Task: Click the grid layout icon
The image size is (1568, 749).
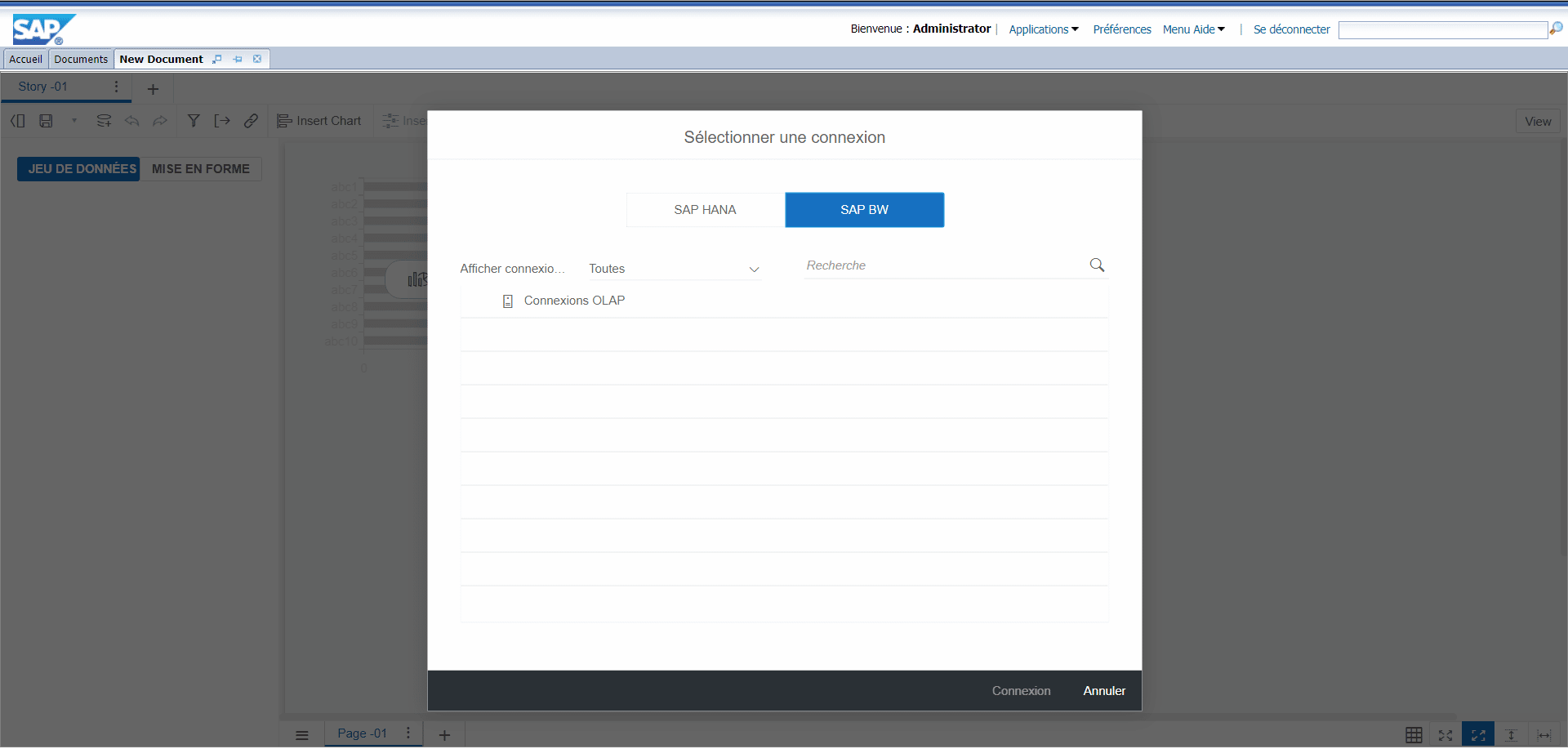Action: (x=1414, y=735)
